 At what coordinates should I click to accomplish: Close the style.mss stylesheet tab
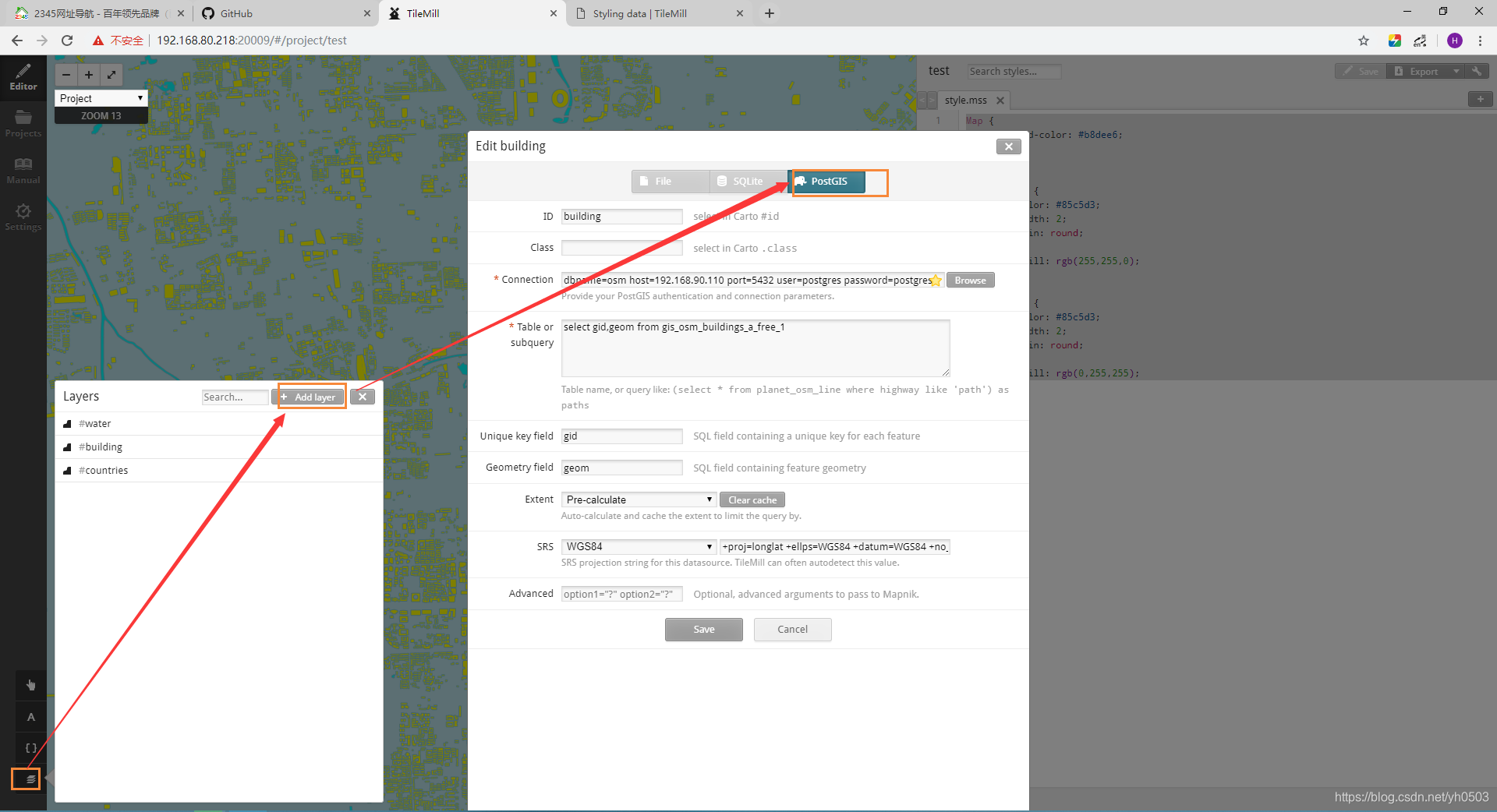tap(1000, 101)
